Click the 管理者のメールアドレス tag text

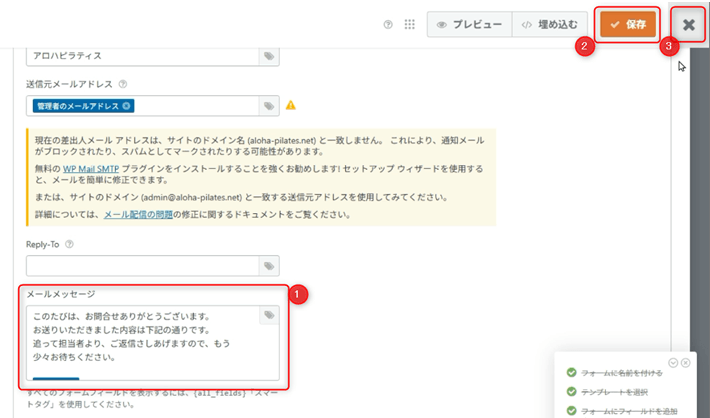tap(78, 106)
